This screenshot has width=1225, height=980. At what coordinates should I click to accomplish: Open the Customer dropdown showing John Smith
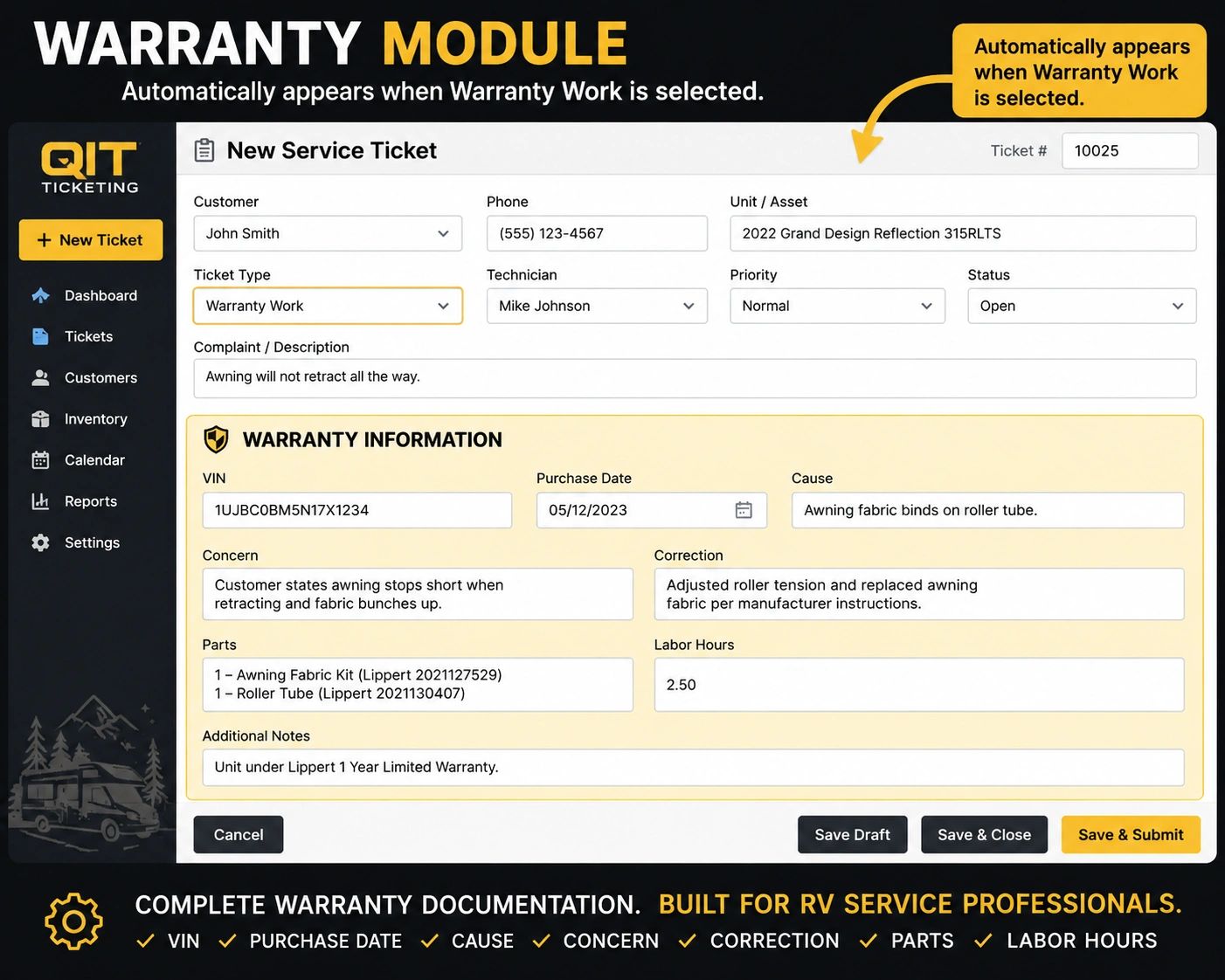tap(328, 233)
